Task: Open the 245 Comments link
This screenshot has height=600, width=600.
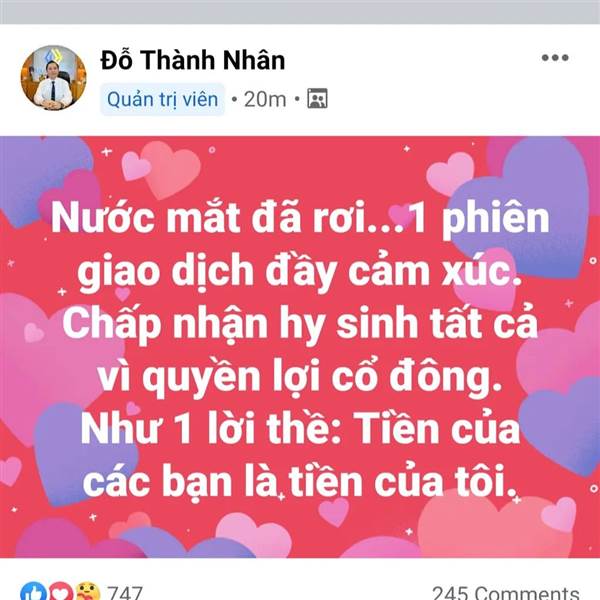Action: (x=505, y=592)
